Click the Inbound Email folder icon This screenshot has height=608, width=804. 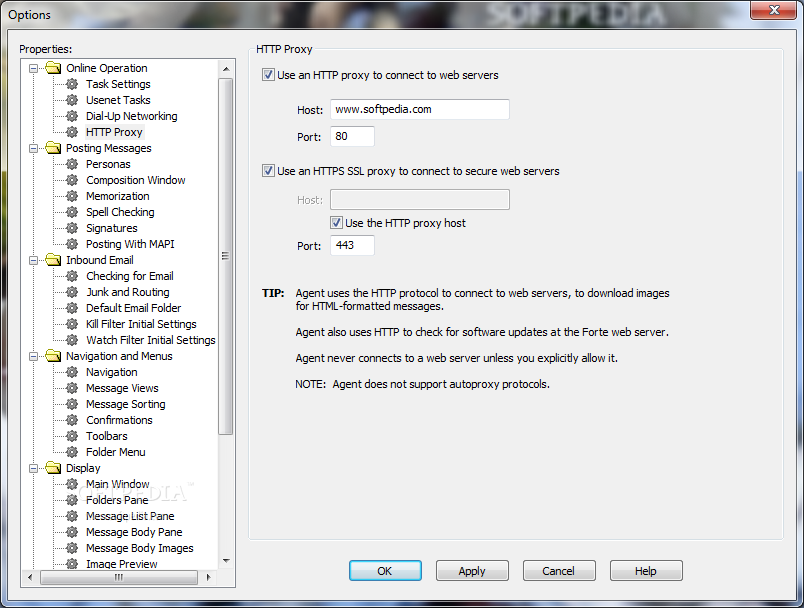tap(53, 260)
